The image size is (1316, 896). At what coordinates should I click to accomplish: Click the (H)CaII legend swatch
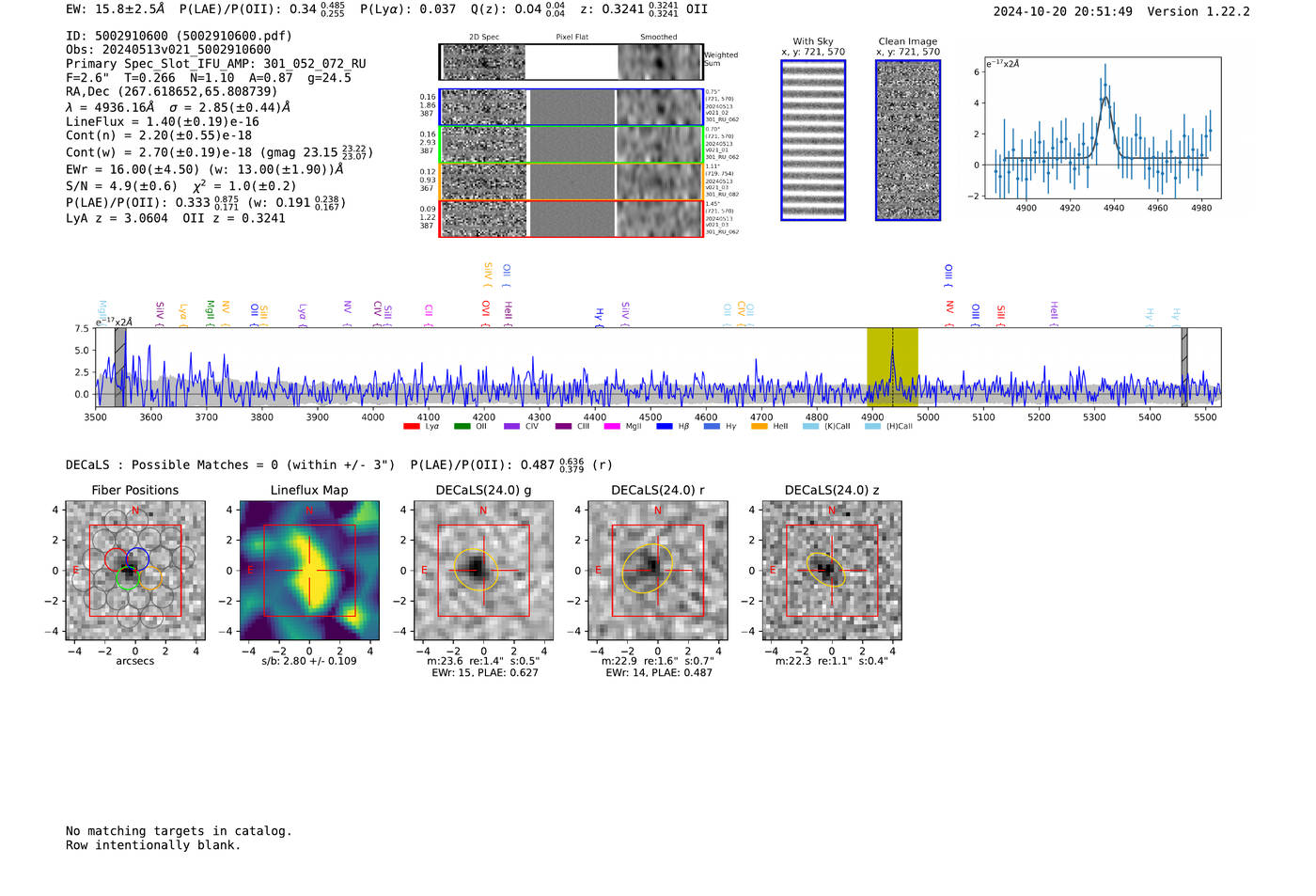pos(872,427)
